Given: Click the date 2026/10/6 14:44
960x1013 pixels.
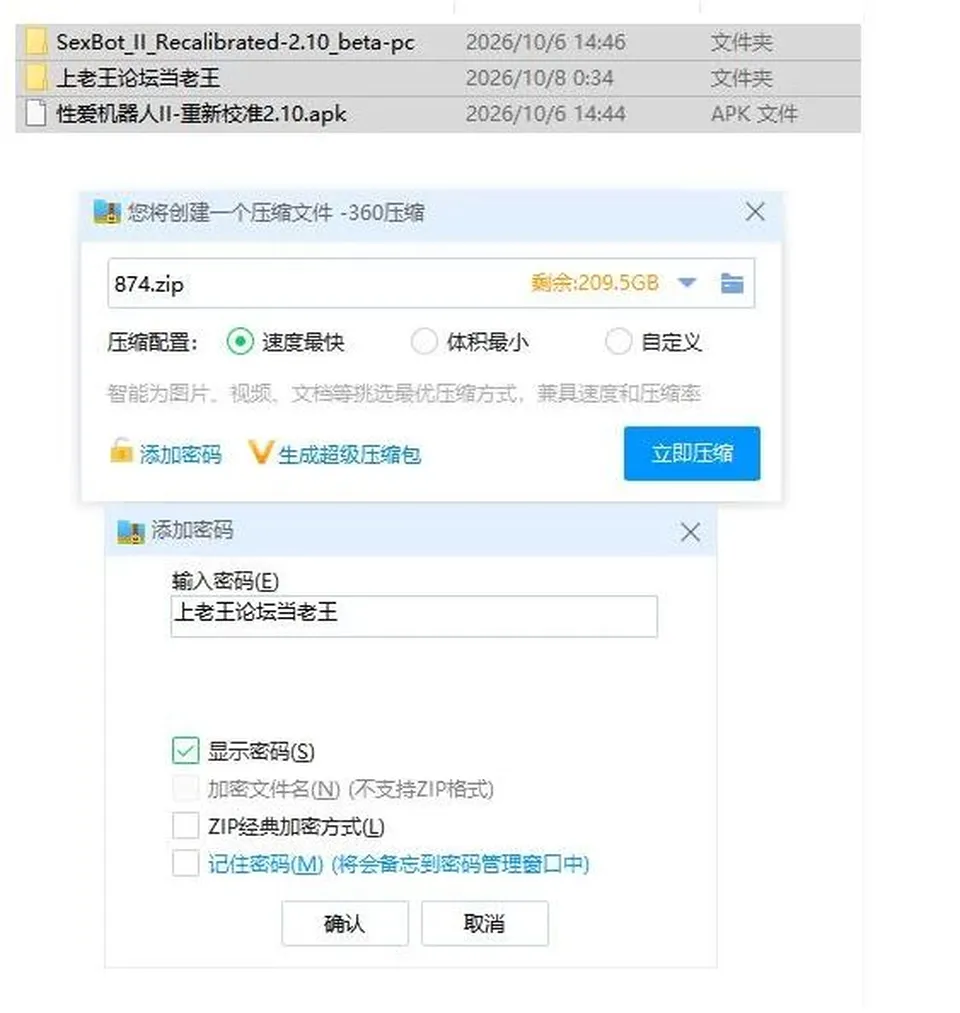Looking at the screenshot, I should coord(546,114).
